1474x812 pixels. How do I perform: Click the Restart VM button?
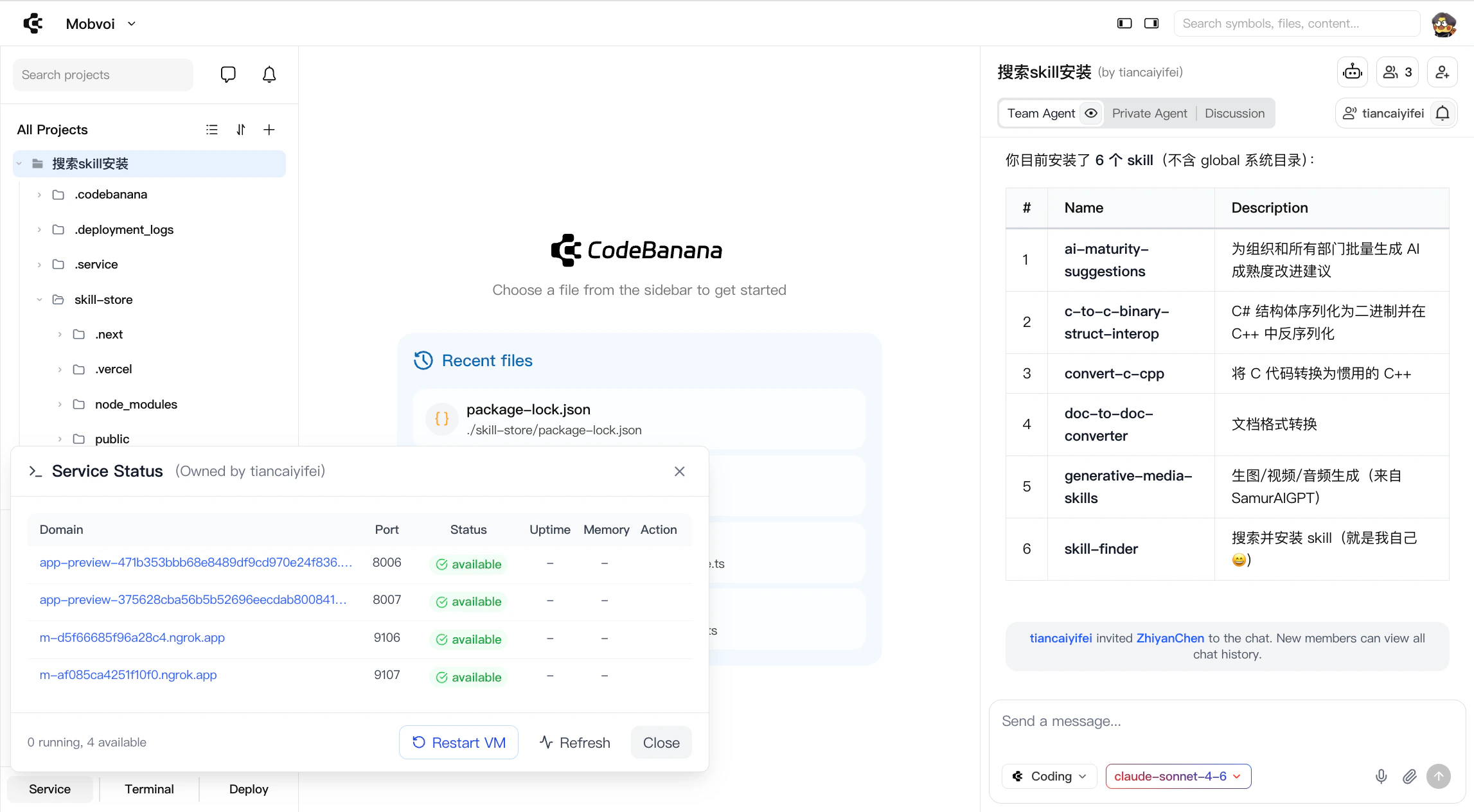coord(459,743)
